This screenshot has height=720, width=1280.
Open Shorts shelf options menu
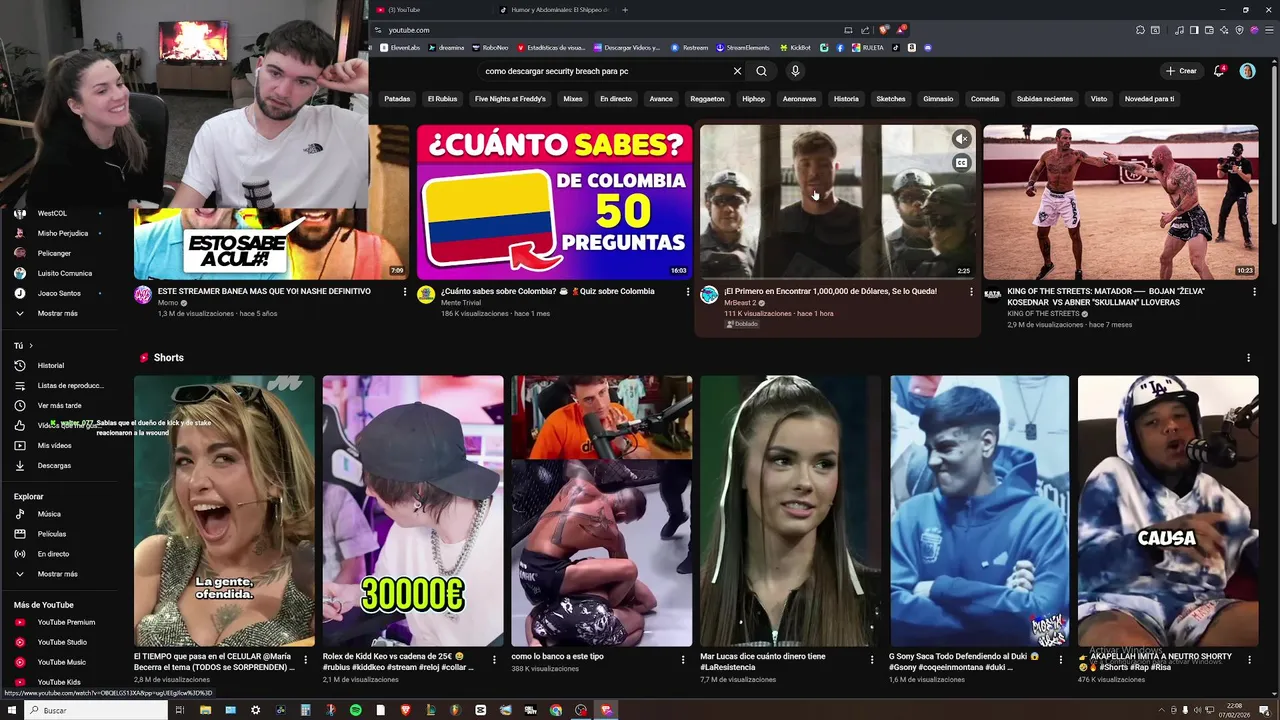point(1248,358)
